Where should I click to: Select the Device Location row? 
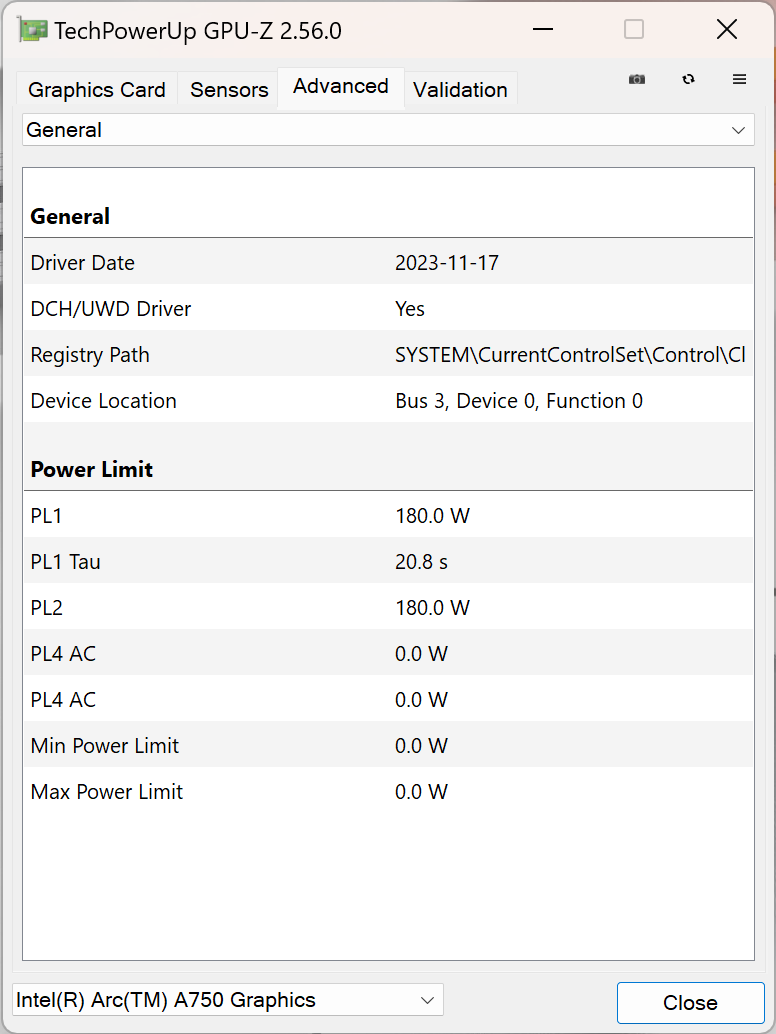[388, 401]
